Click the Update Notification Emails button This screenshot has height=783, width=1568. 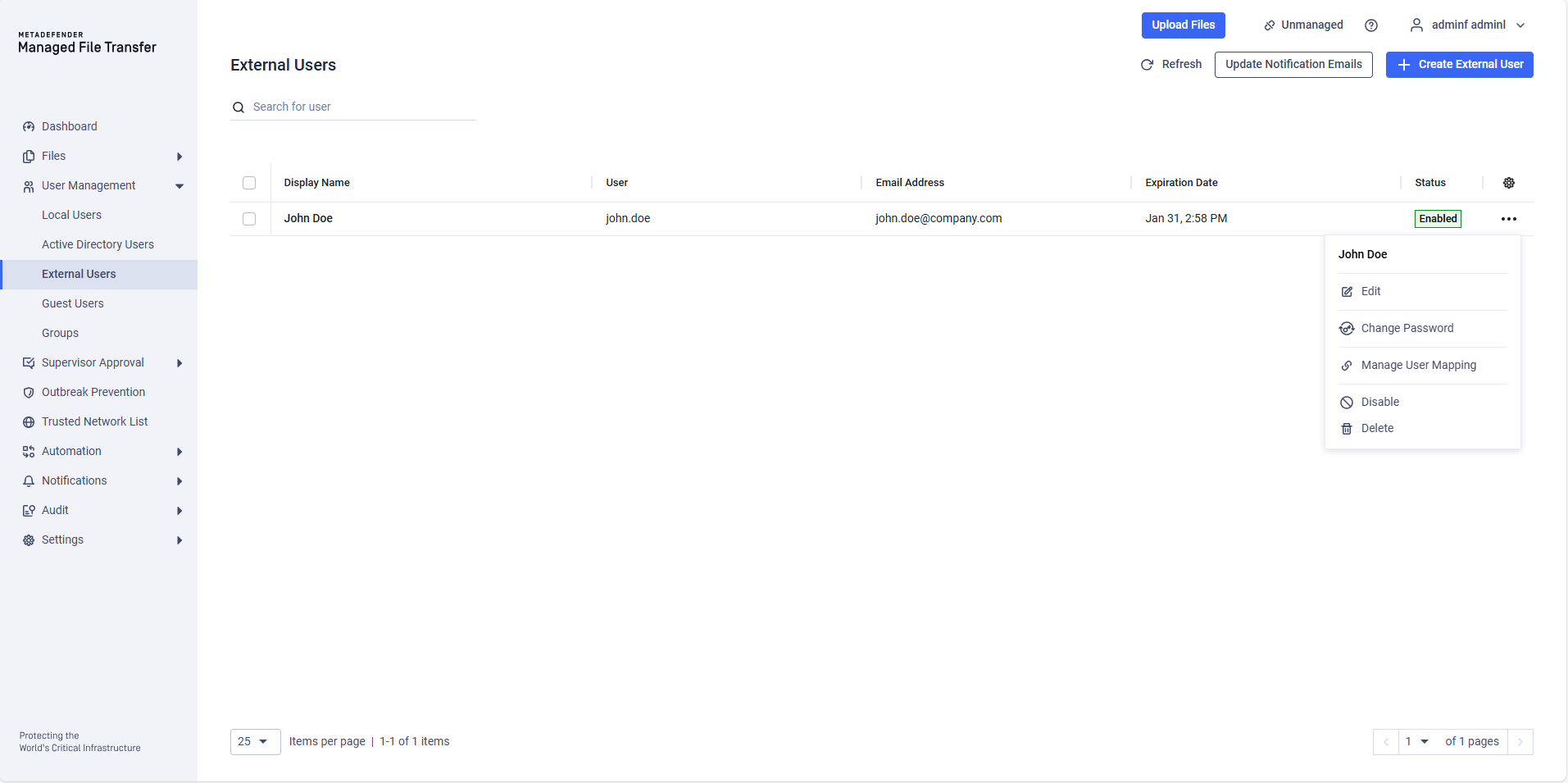1293,65
